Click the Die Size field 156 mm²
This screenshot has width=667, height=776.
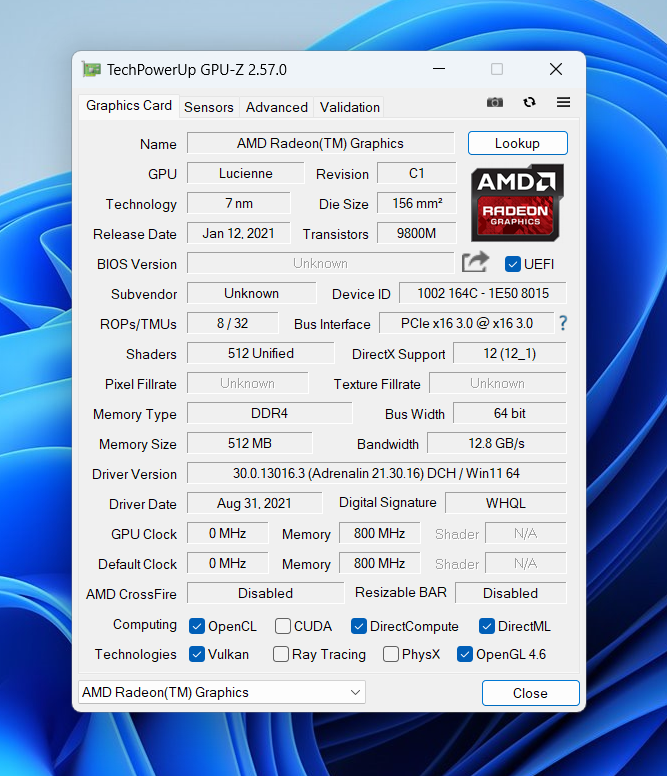point(417,203)
